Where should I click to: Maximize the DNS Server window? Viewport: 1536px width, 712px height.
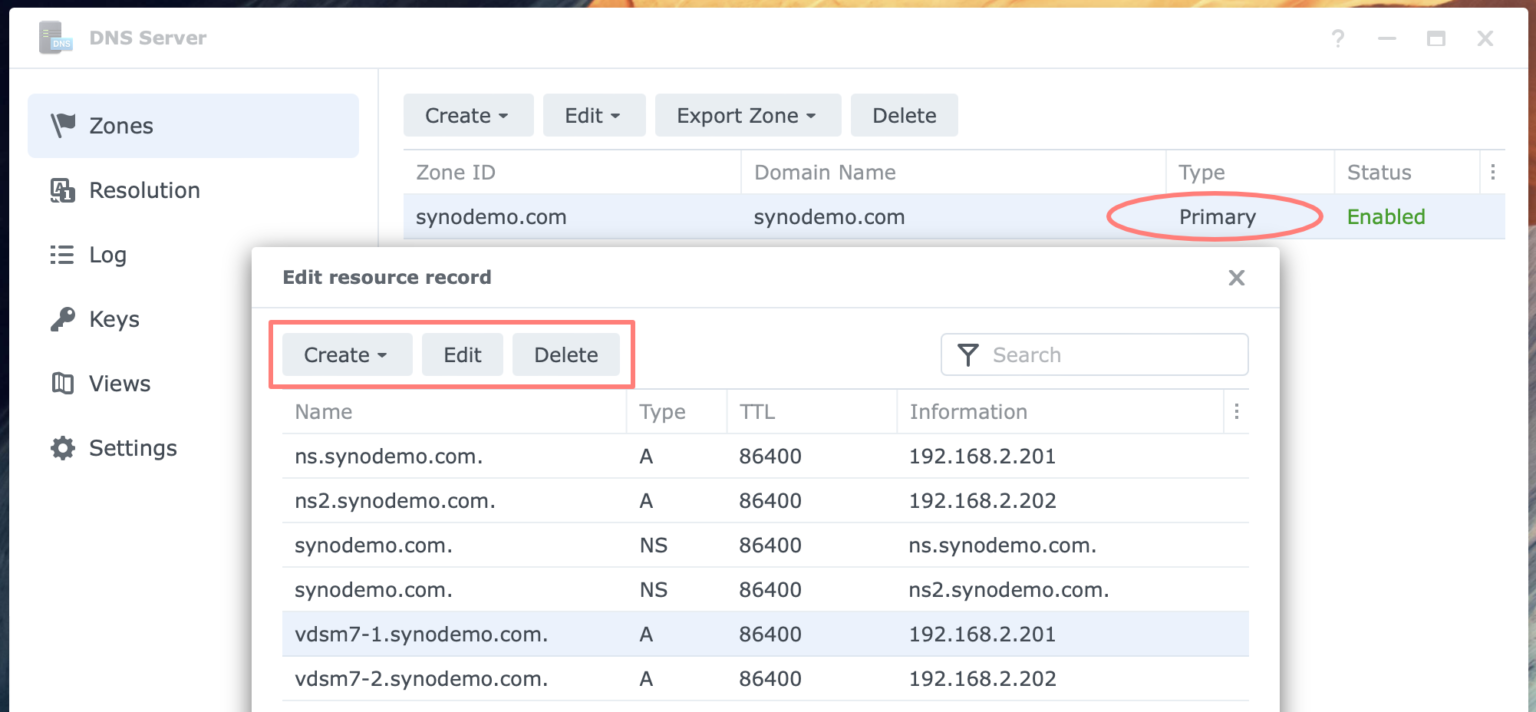point(1436,39)
